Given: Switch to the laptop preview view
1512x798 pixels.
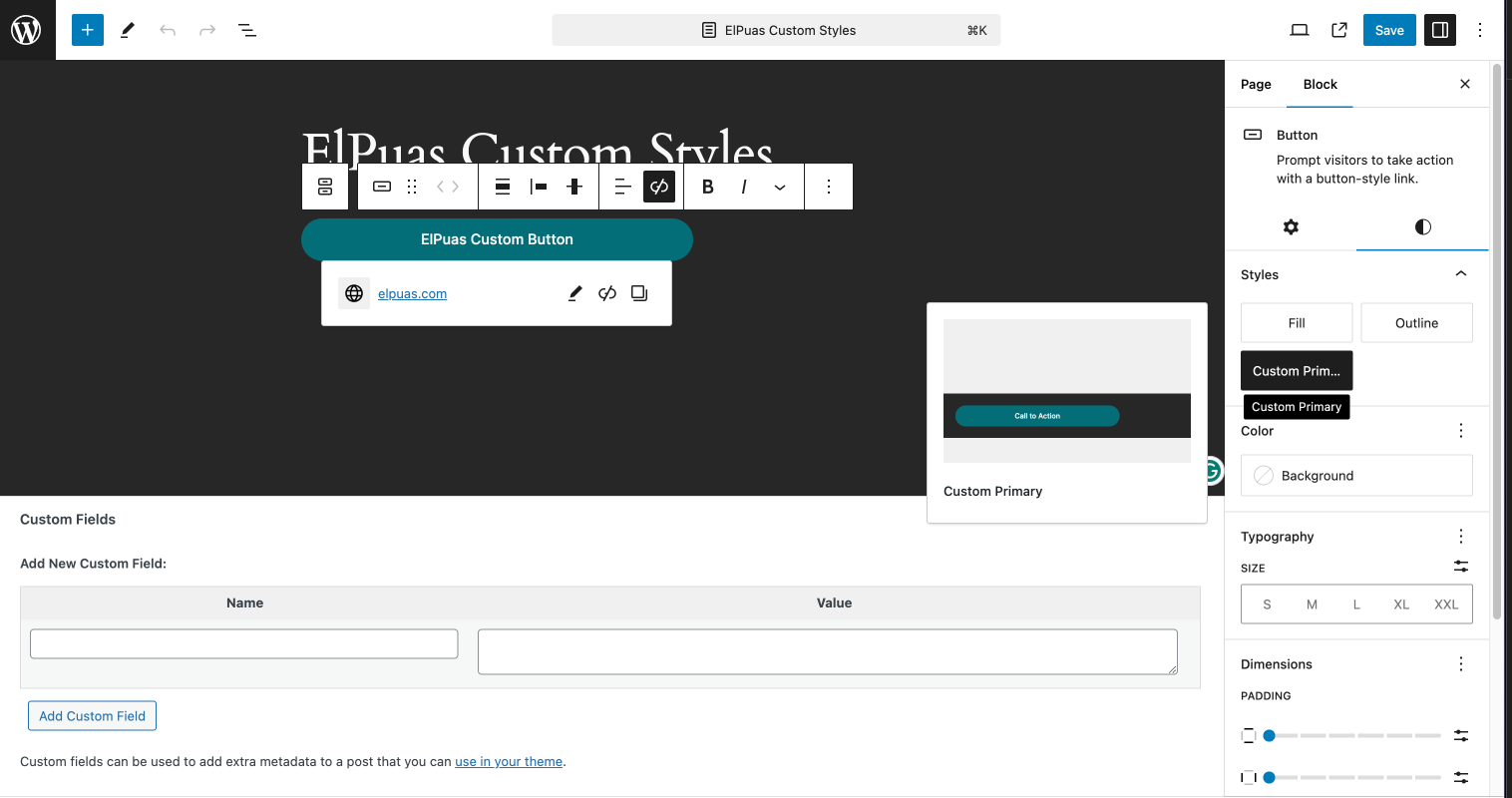Looking at the screenshot, I should coord(1300,30).
